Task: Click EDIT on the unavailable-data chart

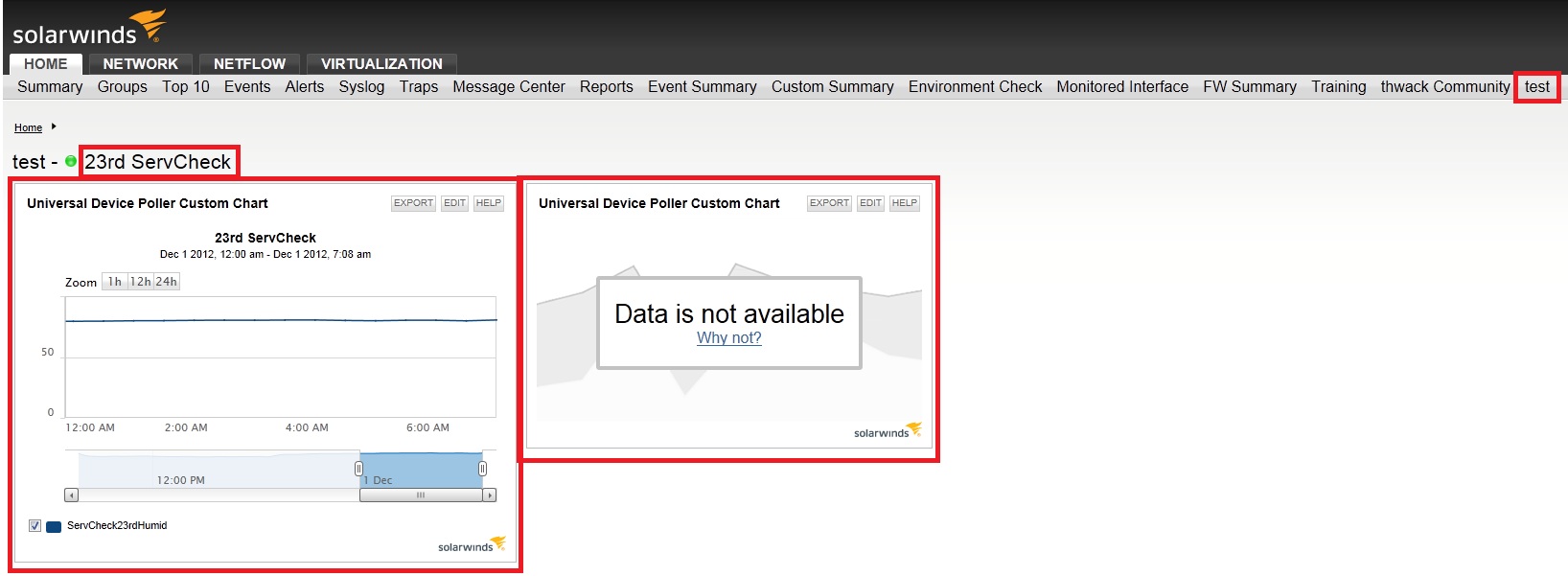Action: tap(870, 203)
